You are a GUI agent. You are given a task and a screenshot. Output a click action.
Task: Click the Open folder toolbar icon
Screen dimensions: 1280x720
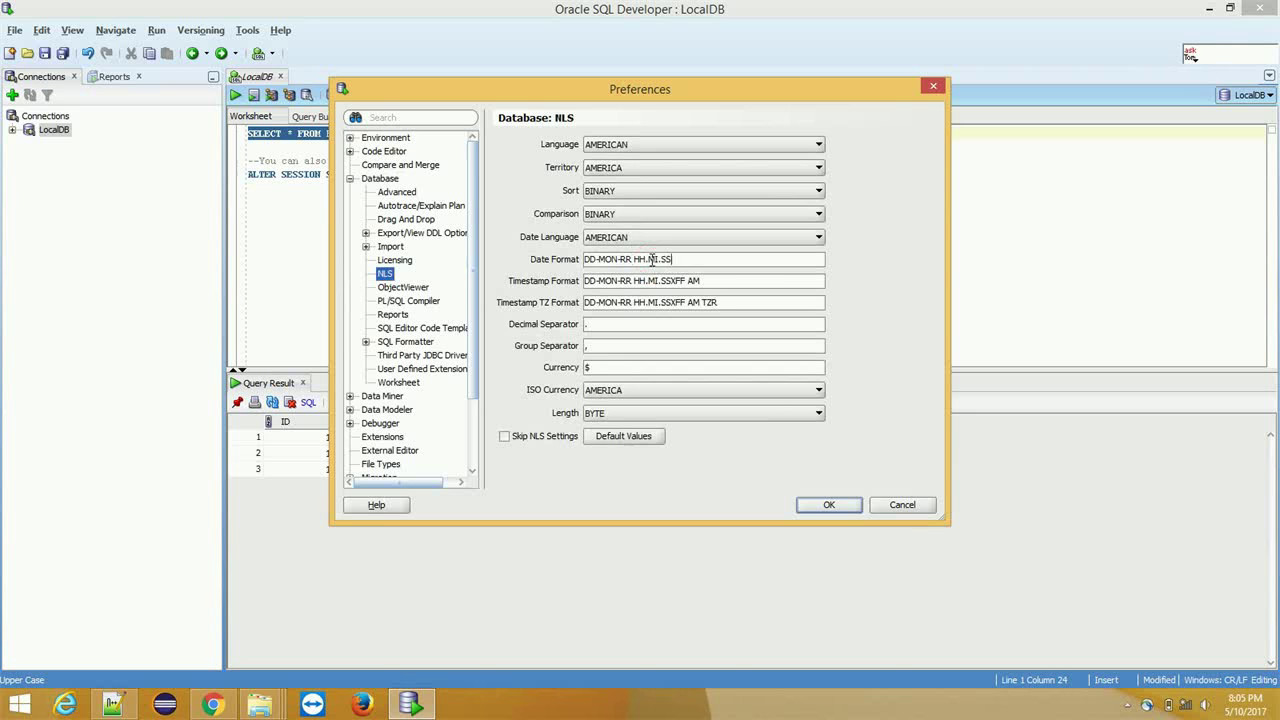(x=28, y=53)
